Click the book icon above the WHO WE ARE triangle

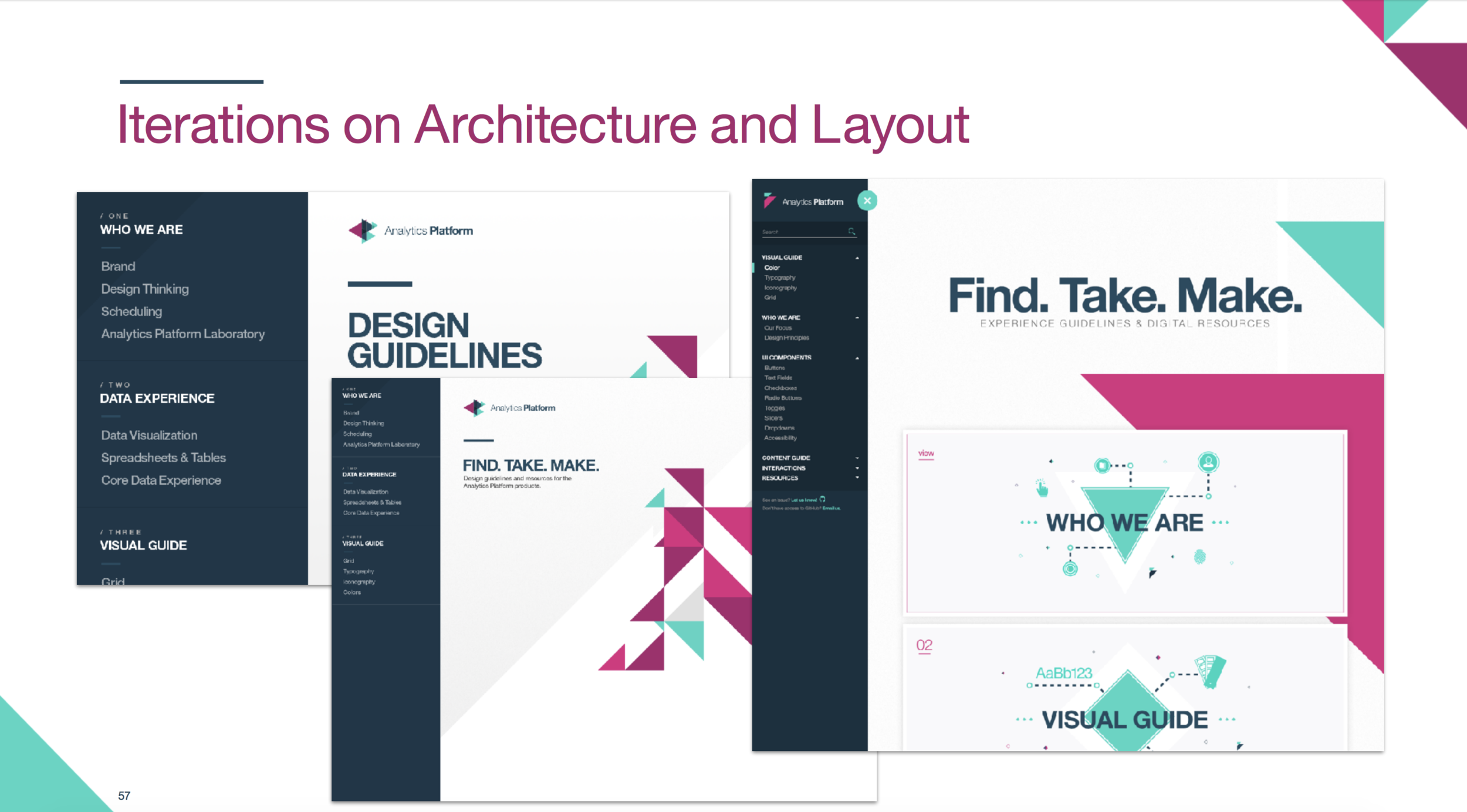tap(1103, 465)
